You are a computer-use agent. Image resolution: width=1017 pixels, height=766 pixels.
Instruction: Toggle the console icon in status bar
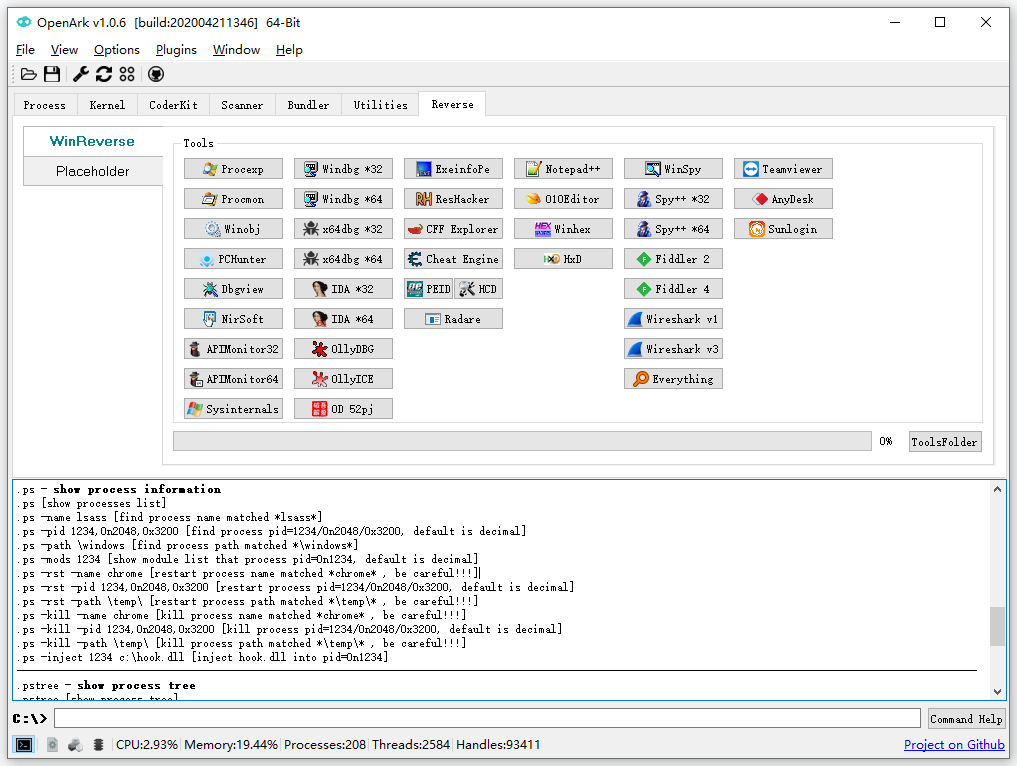coord(24,745)
